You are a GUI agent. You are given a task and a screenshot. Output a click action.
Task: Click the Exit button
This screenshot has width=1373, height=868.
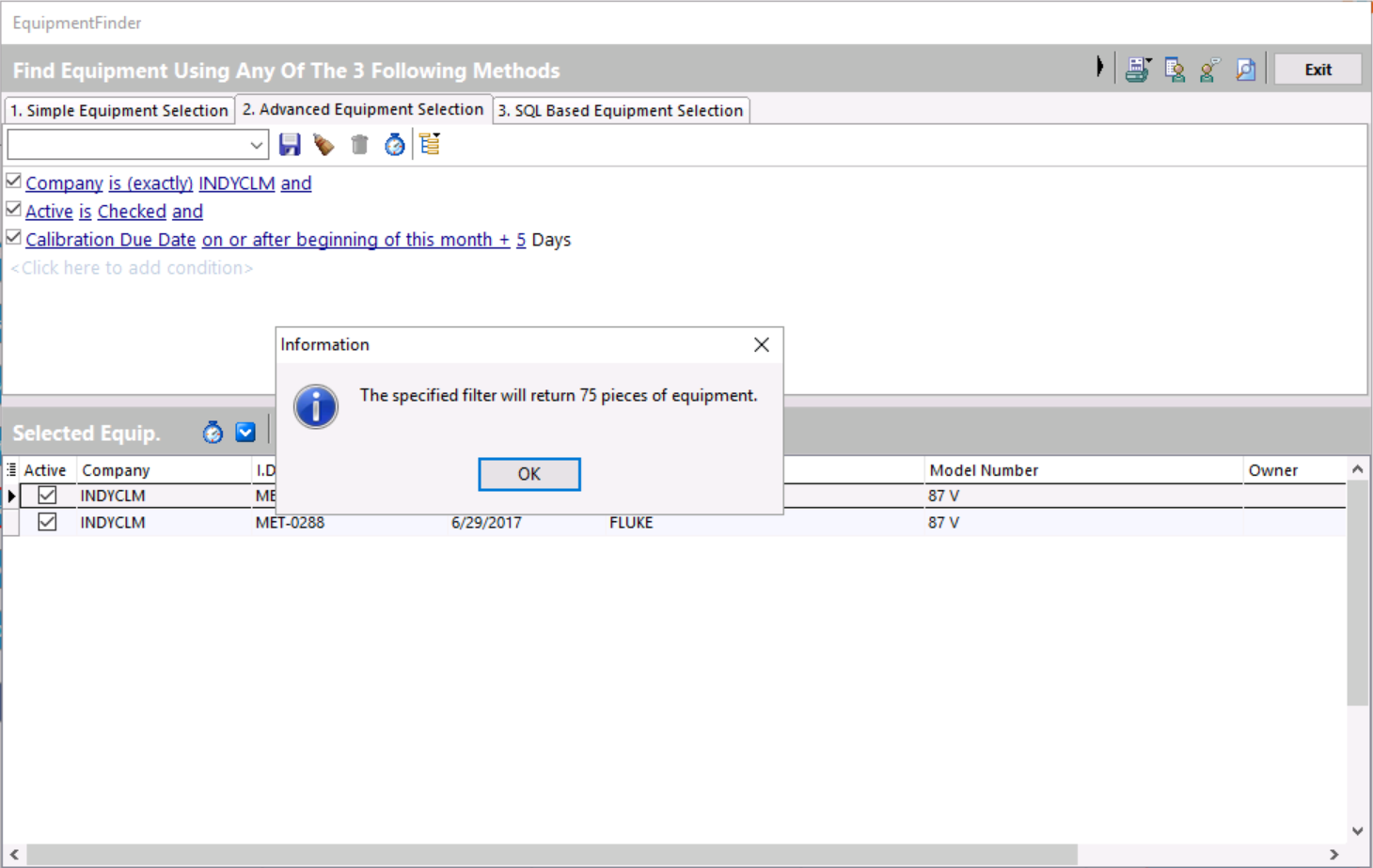point(1318,70)
